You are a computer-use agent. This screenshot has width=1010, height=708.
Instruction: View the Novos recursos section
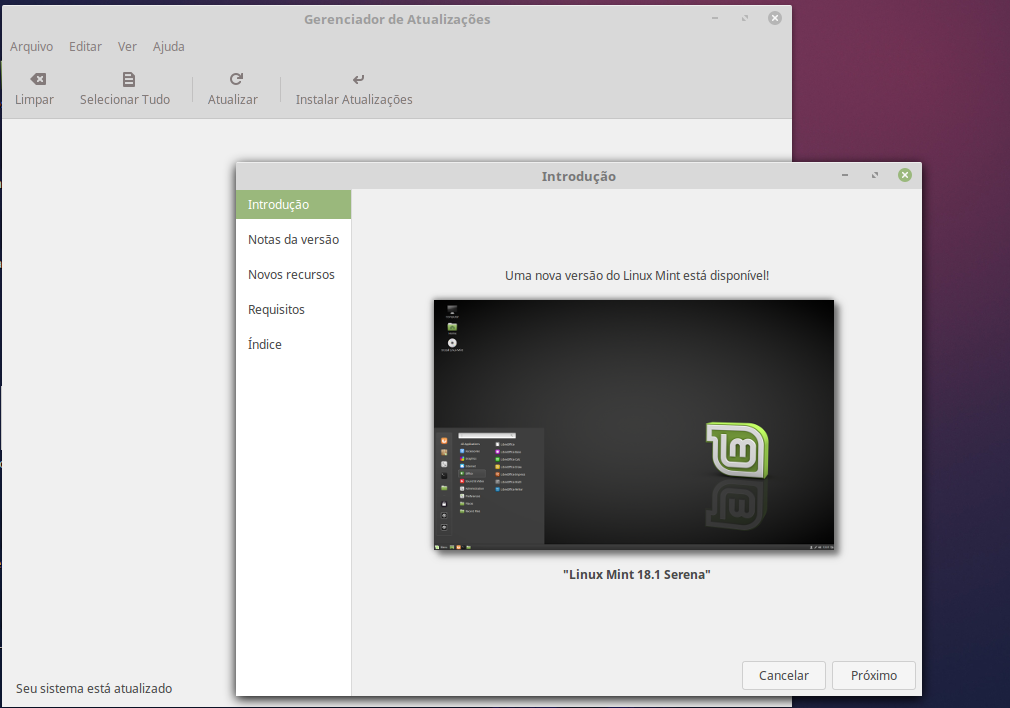pos(293,274)
